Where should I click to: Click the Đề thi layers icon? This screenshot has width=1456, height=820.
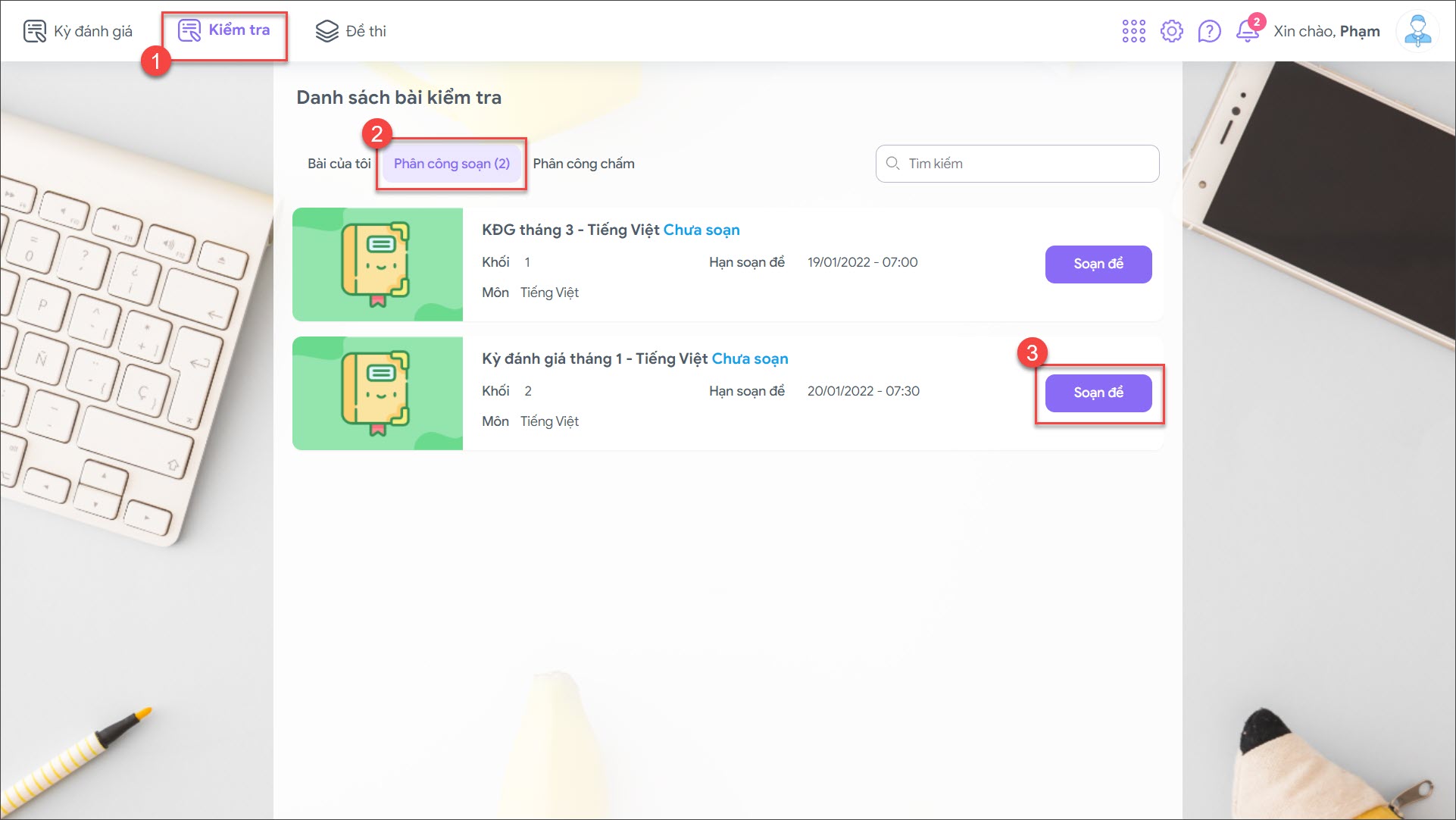coord(327,31)
